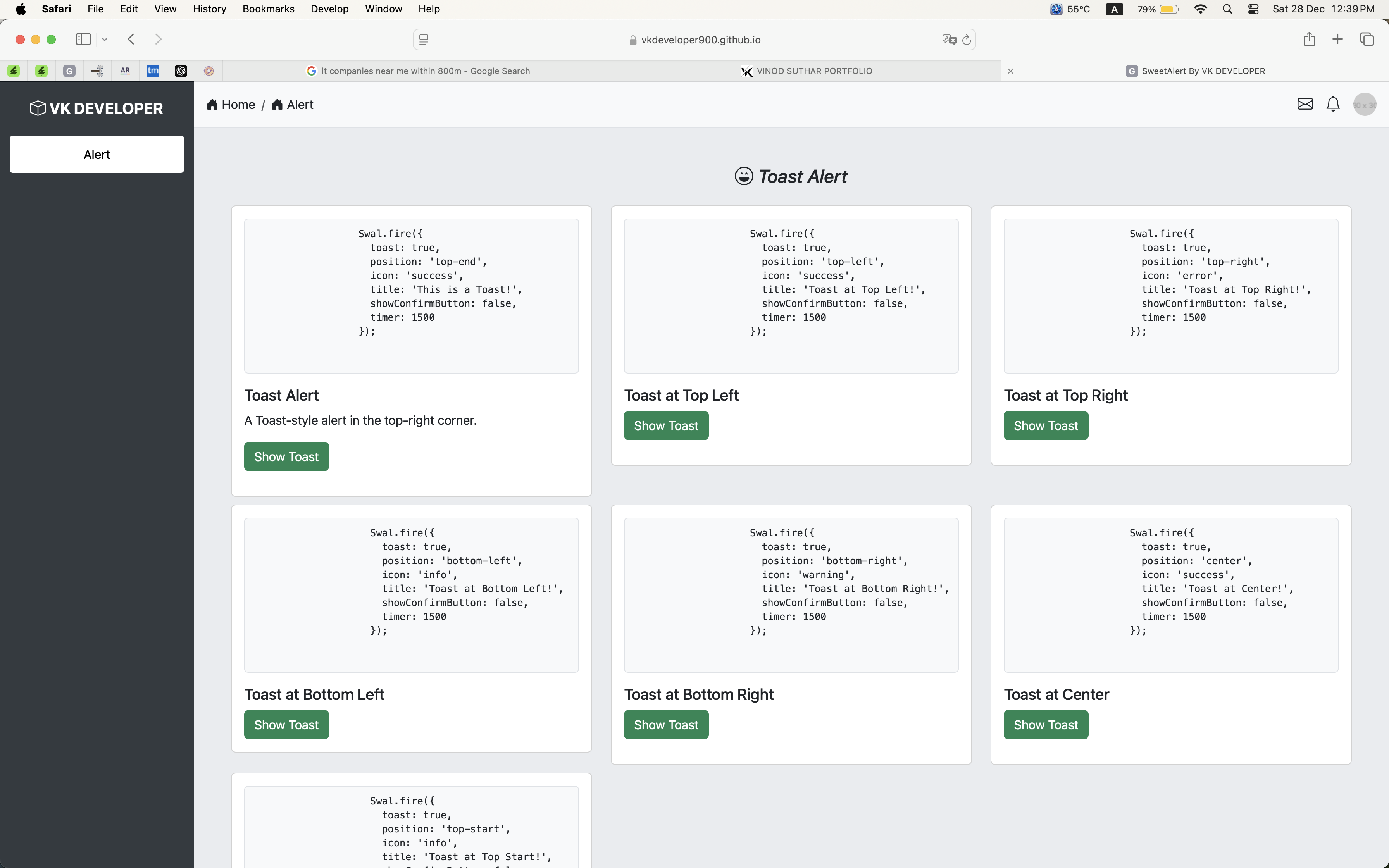Image resolution: width=1389 pixels, height=868 pixels.
Task: Click Show Toast under Toast at Bottom Right
Action: point(666,725)
